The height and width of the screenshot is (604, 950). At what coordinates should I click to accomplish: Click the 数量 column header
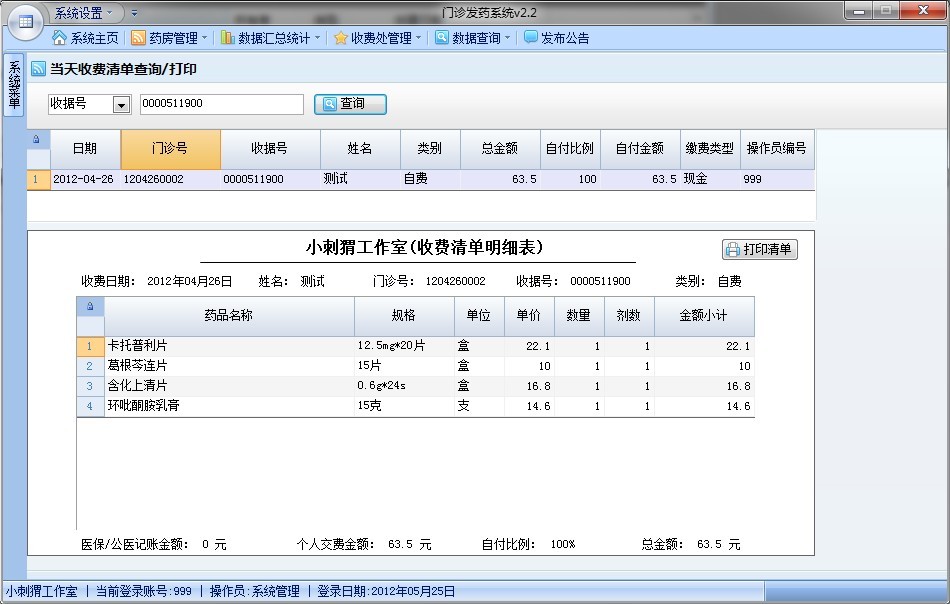pyautogui.click(x=579, y=316)
